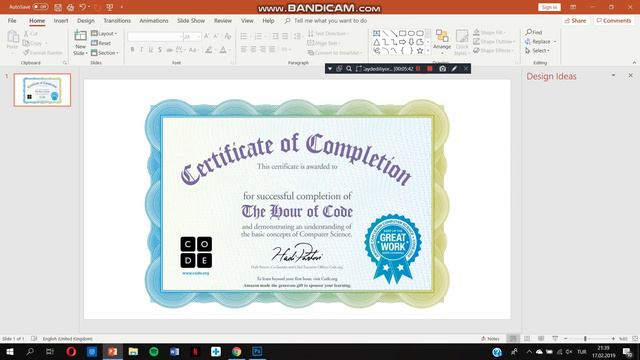
Task: Open the font name combo box
Action: [x=155, y=37]
